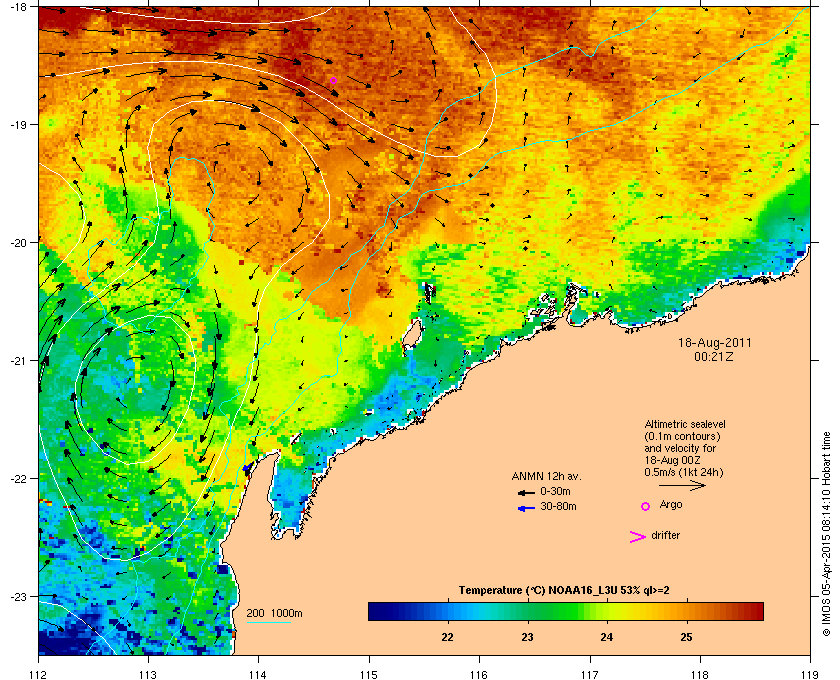This screenshot has height=680, width=840.
Task: Click the '30-80m' legend label
Action: coord(558,506)
